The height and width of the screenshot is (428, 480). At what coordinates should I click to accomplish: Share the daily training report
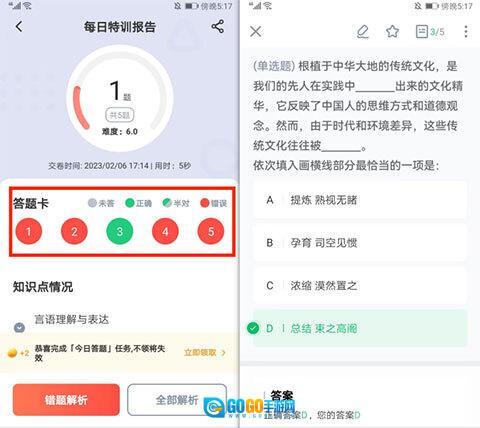(x=218, y=27)
